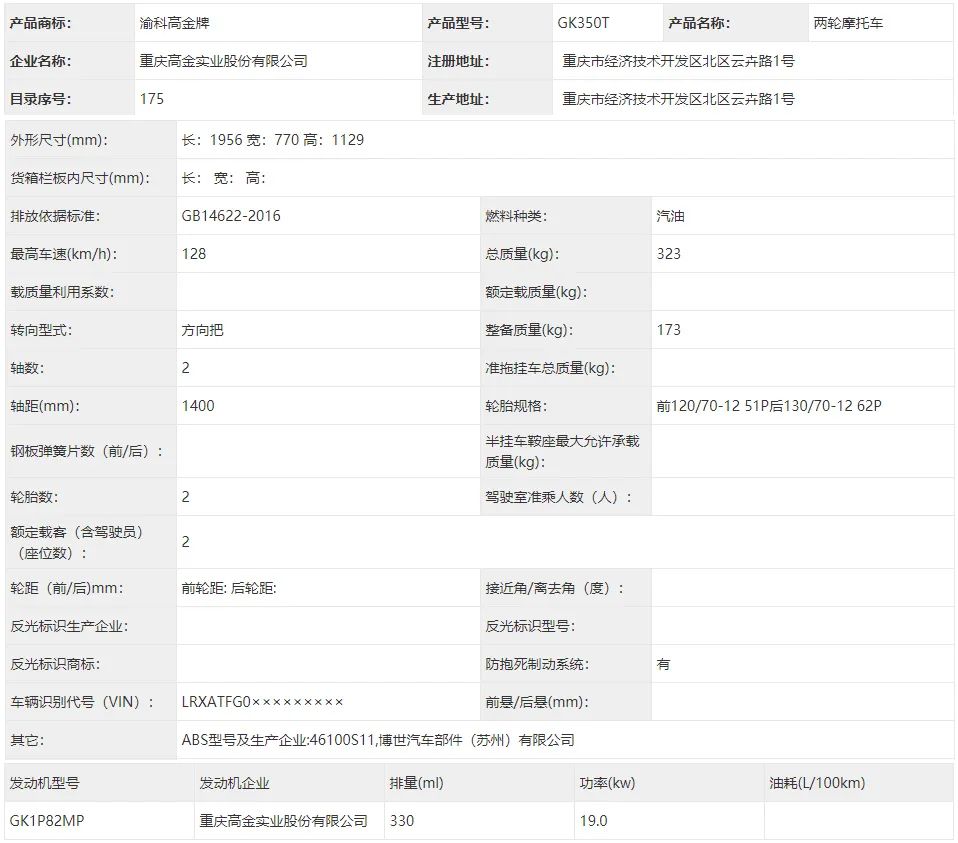Click the 前悬/后悬(mm) label

[537, 702]
